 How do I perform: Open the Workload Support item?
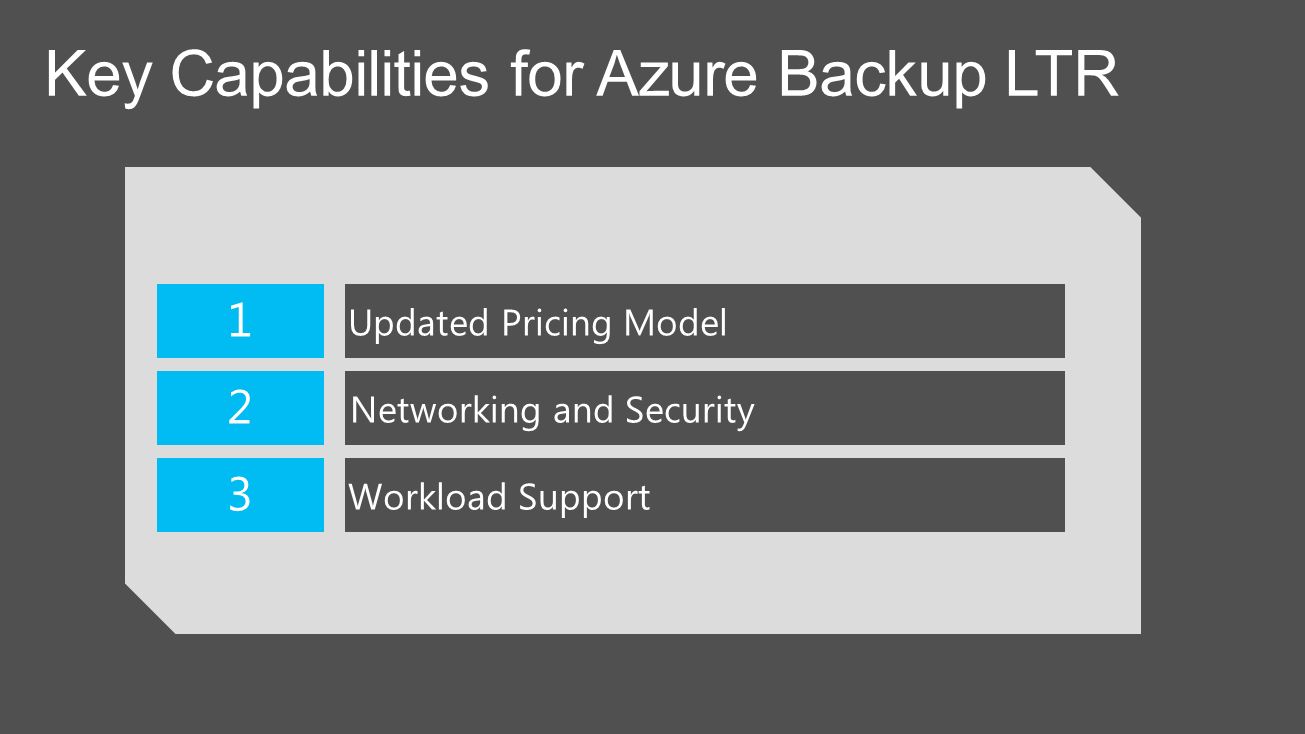[x=704, y=495]
